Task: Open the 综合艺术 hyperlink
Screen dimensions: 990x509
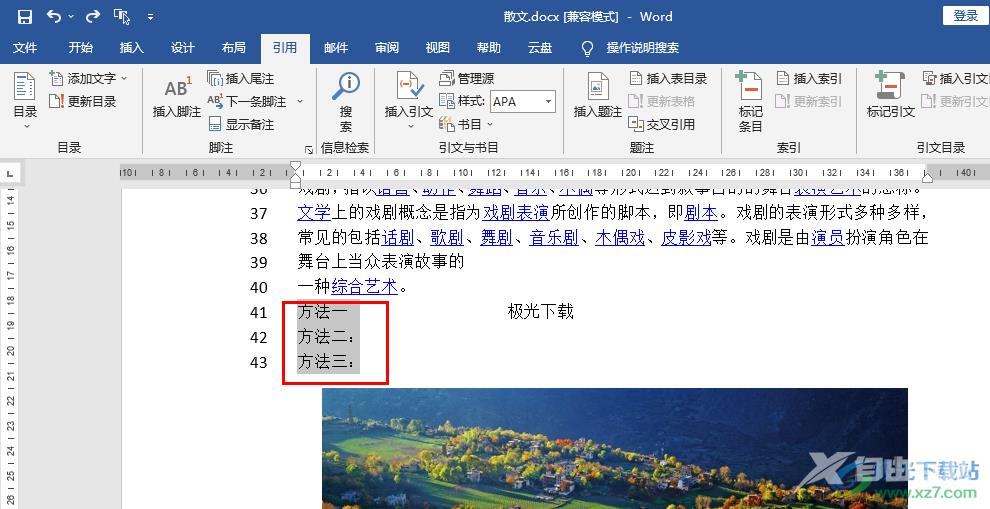Action: click(x=364, y=287)
